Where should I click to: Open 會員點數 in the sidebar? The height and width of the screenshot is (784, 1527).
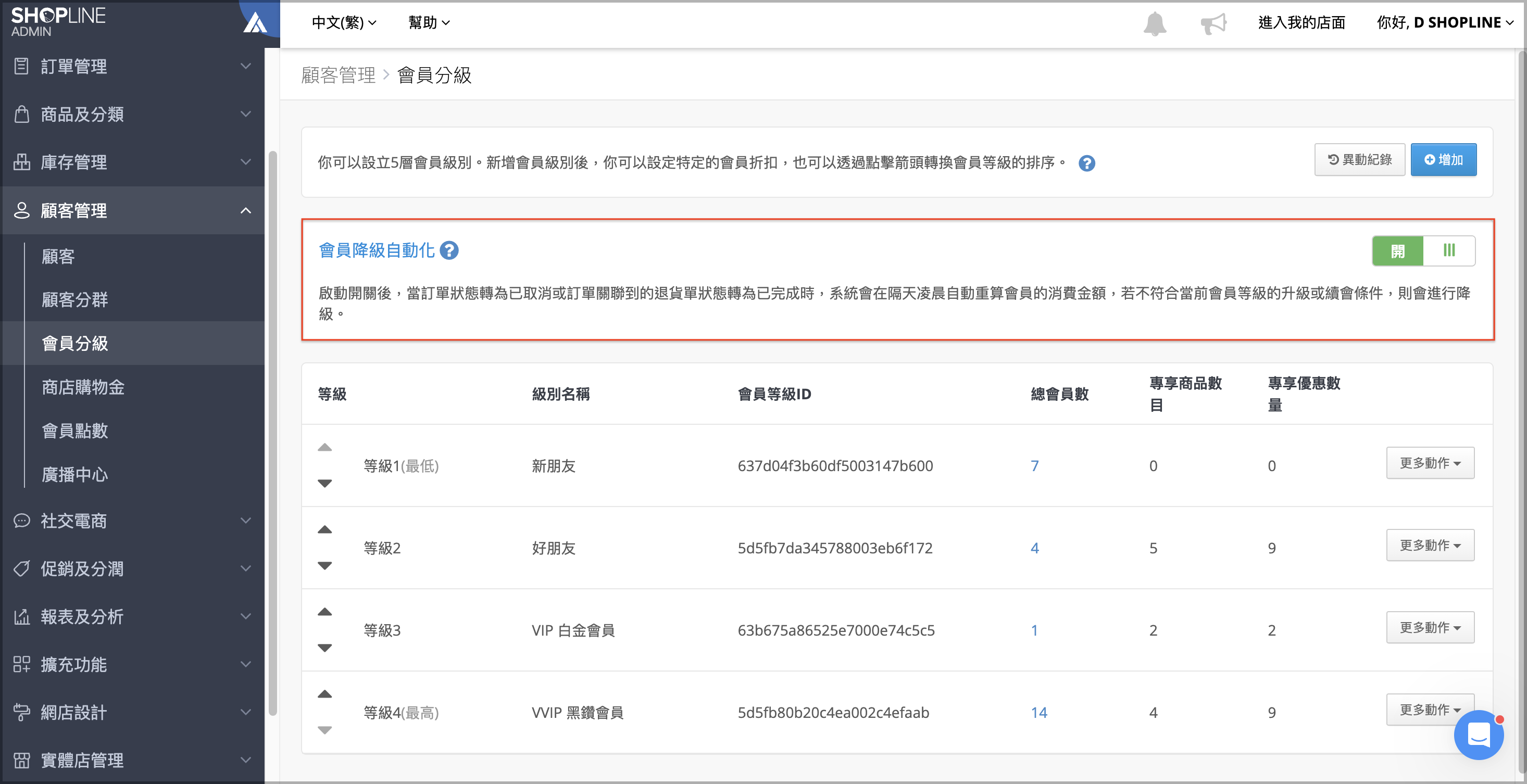(x=74, y=431)
